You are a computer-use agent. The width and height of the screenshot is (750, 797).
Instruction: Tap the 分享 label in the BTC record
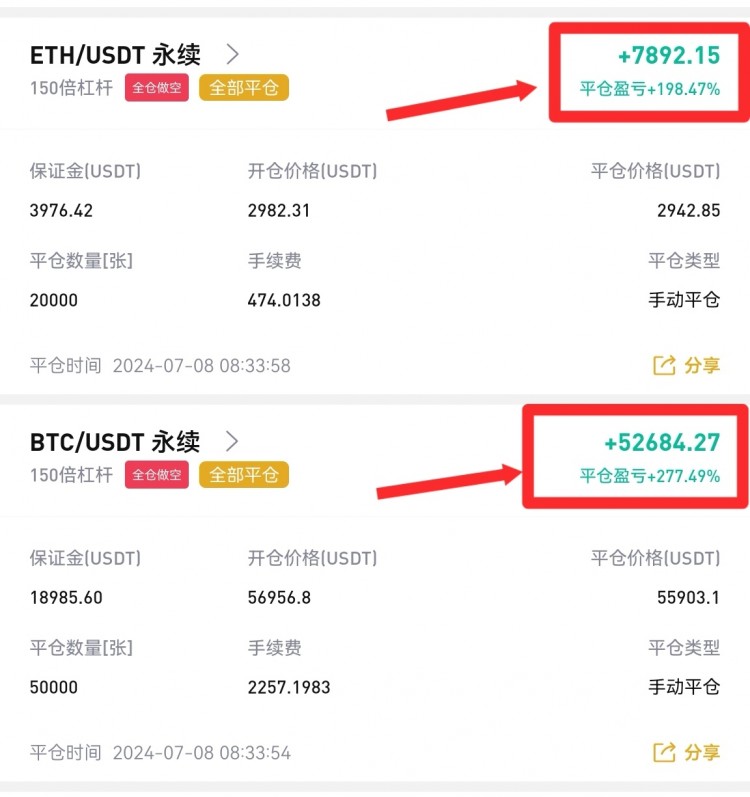702,752
